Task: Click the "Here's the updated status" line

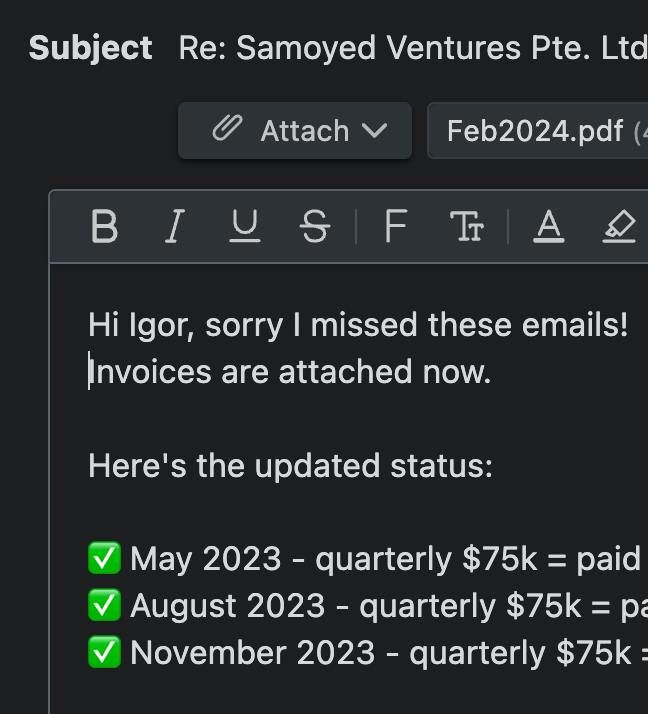Action: 290,466
